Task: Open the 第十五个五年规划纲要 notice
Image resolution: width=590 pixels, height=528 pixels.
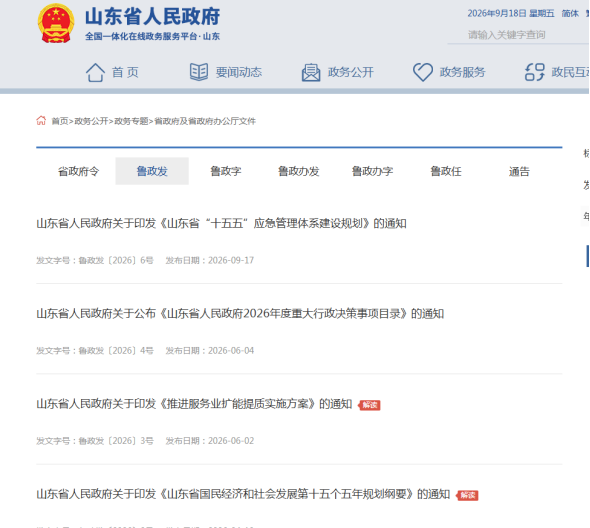Action: (x=243, y=494)
